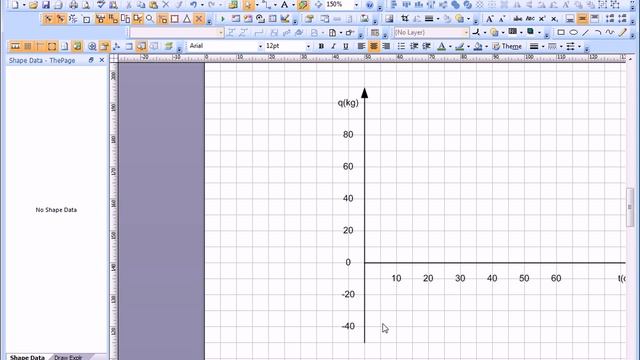Image resolution: width=640 pixels, height=360 pixels.
Task: Apply Superscript formatting
Action: click(x=542, y=19)
